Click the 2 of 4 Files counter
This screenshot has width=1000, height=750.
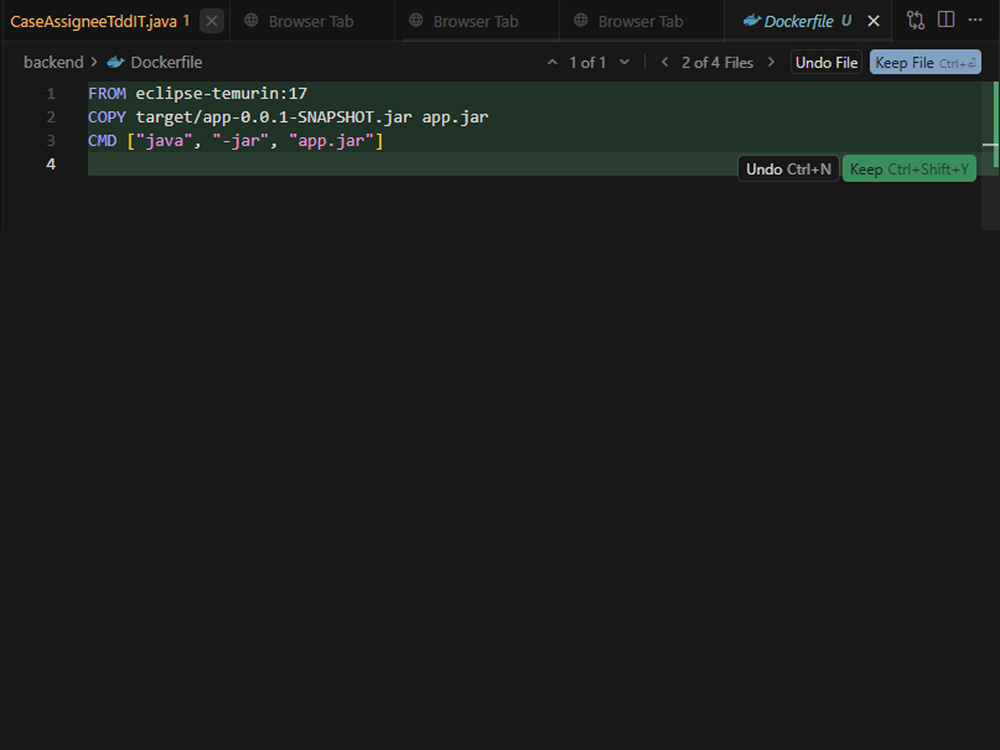pyautogui.click(x=717, y=62)
